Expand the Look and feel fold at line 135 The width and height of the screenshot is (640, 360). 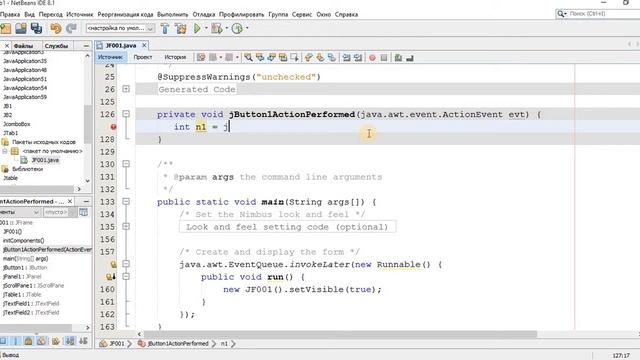tap(126, 227)
